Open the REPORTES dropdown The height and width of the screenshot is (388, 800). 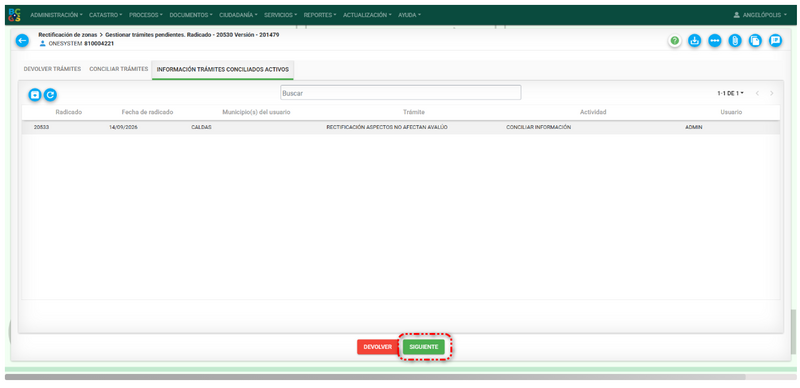pyautogui.click(x=320, y=15)
